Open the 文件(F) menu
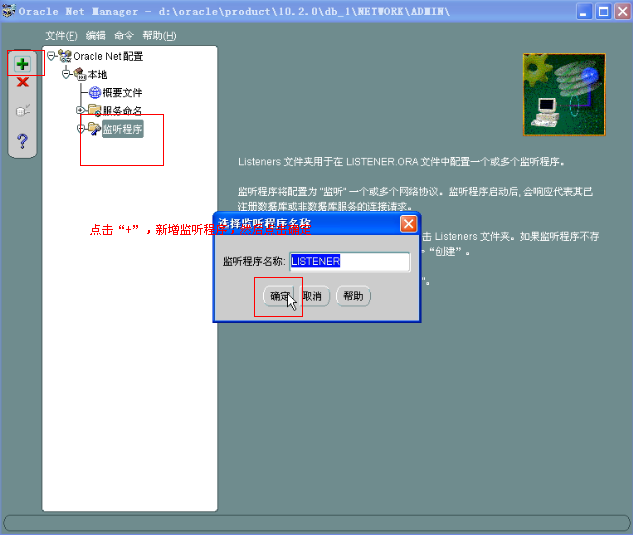The width and height of the screenshot is (633, 535). pos(61,36)
